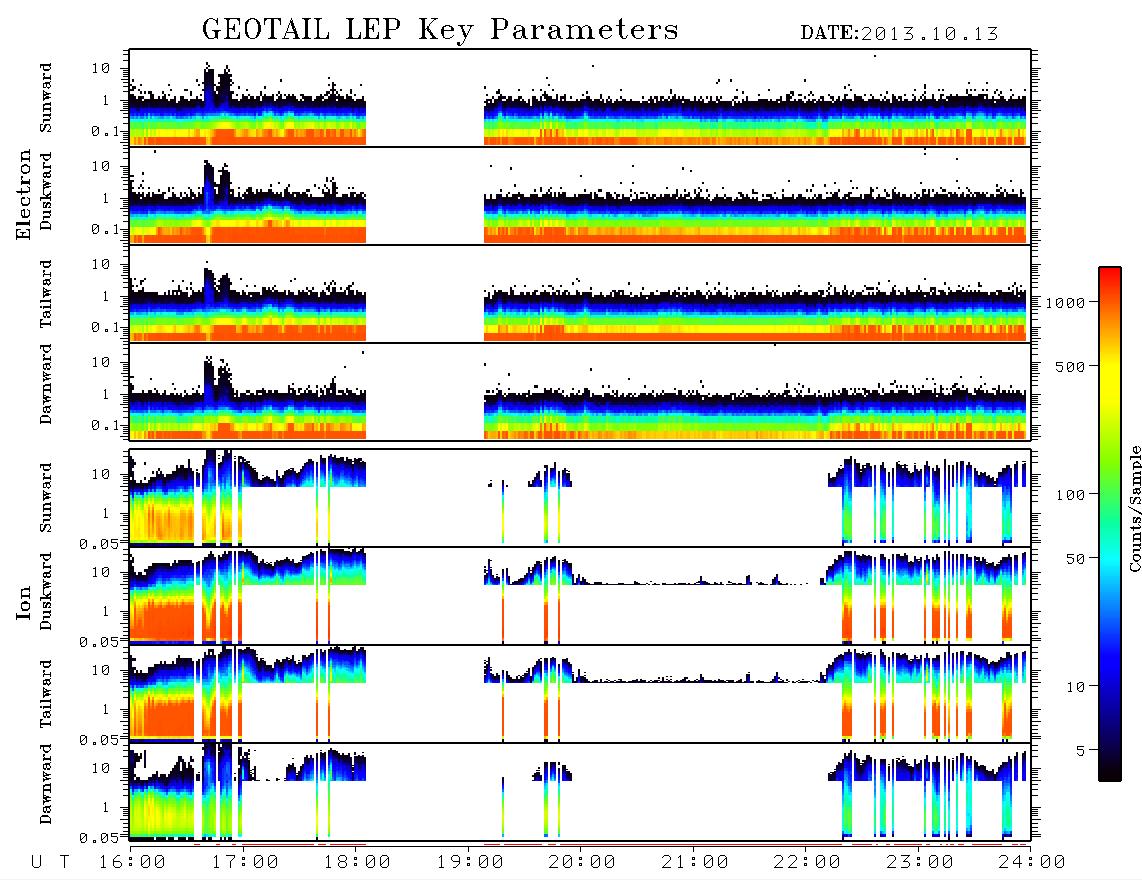Select the Electron 'Duskward' panel label
Screen dimensions: 1142x880
click(x=46, y=191)
